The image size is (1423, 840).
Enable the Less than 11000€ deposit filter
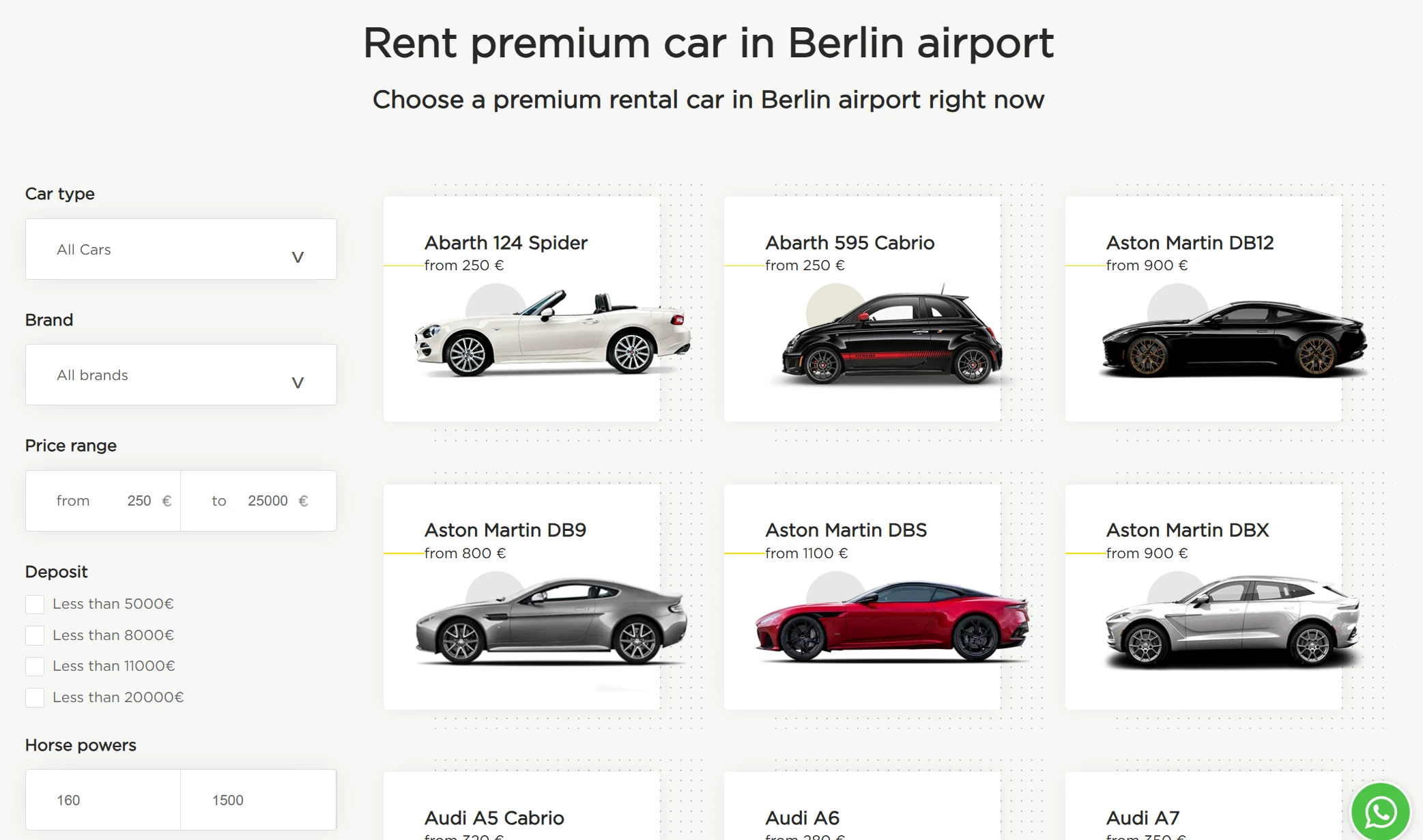click(35, 666)
